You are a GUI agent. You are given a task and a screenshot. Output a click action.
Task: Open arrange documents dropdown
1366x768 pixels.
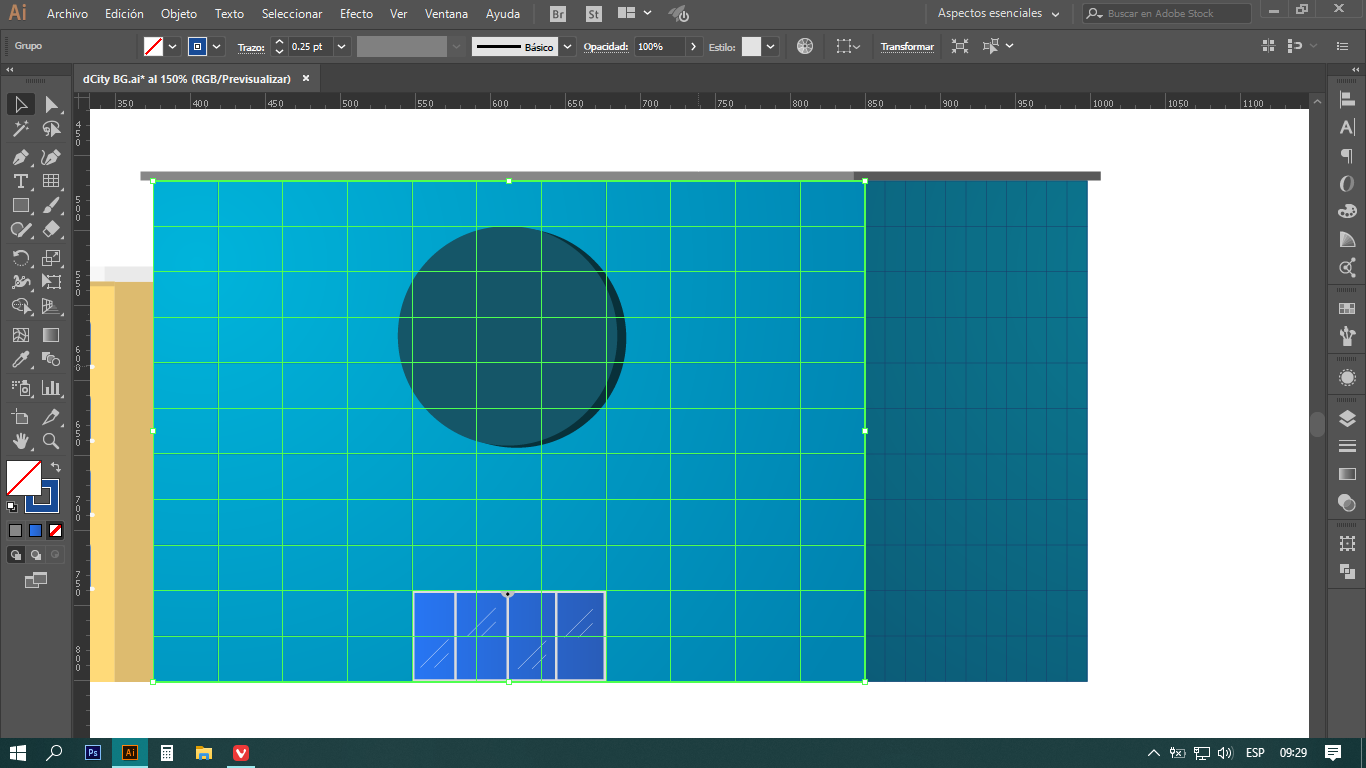(x=635, y=14)
